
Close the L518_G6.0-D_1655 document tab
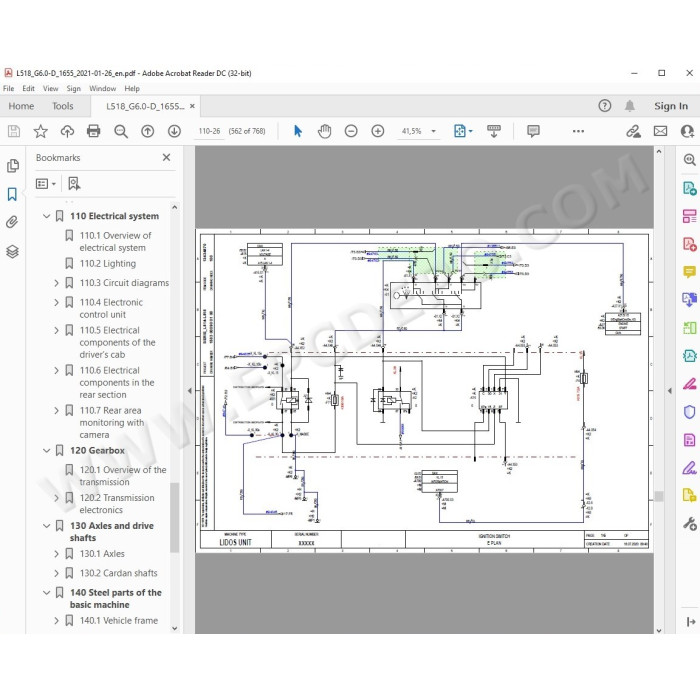click(x=192, y=106)
